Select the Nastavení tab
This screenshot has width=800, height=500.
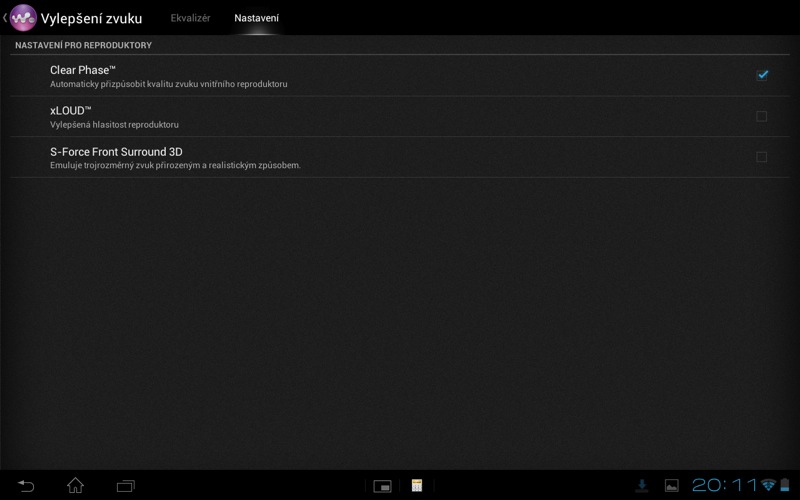(x=256, y=18)
